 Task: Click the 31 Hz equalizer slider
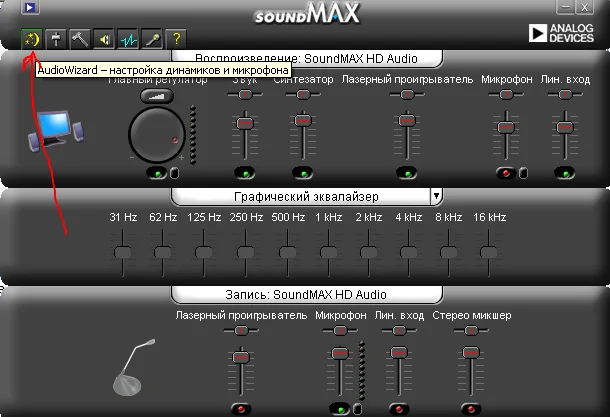point(123,252)
